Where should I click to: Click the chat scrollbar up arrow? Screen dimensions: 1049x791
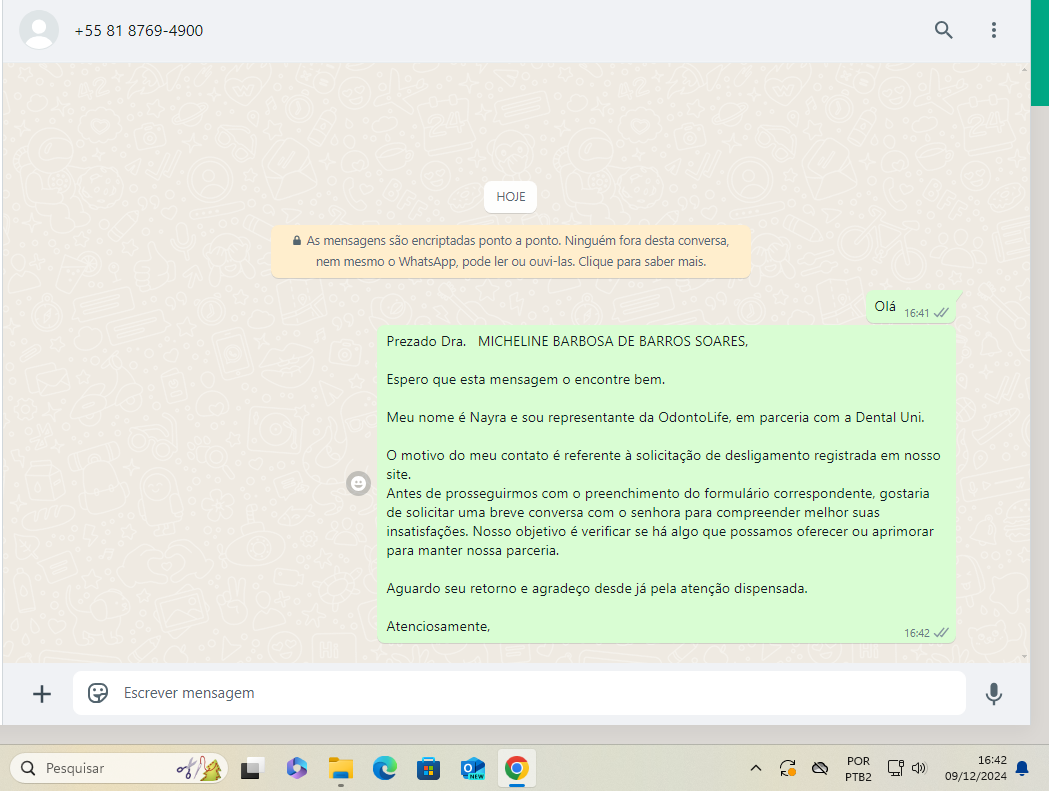[1024, 70]
